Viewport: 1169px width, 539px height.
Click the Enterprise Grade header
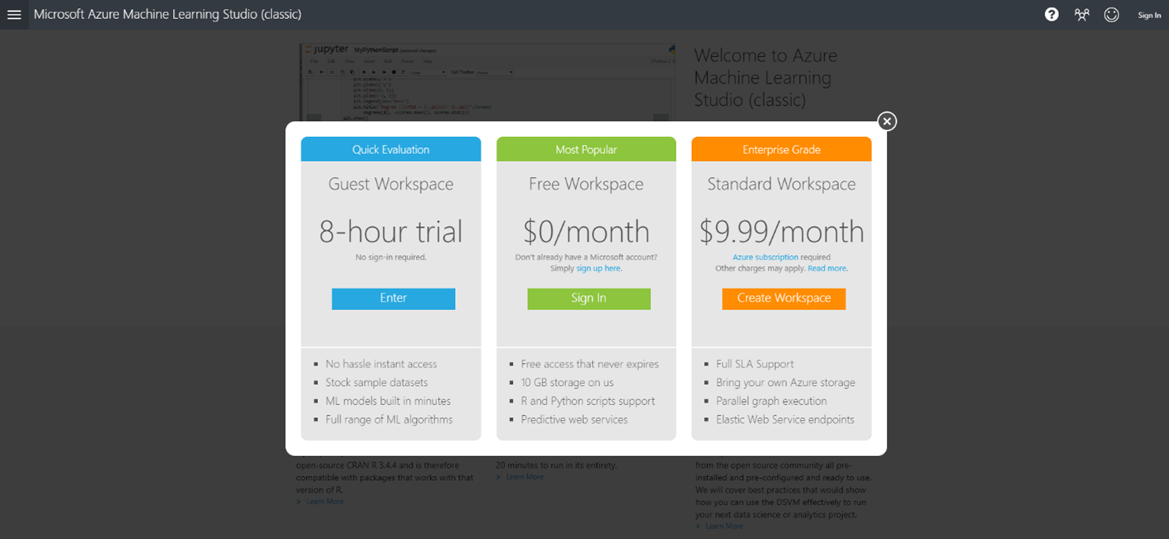781,149
